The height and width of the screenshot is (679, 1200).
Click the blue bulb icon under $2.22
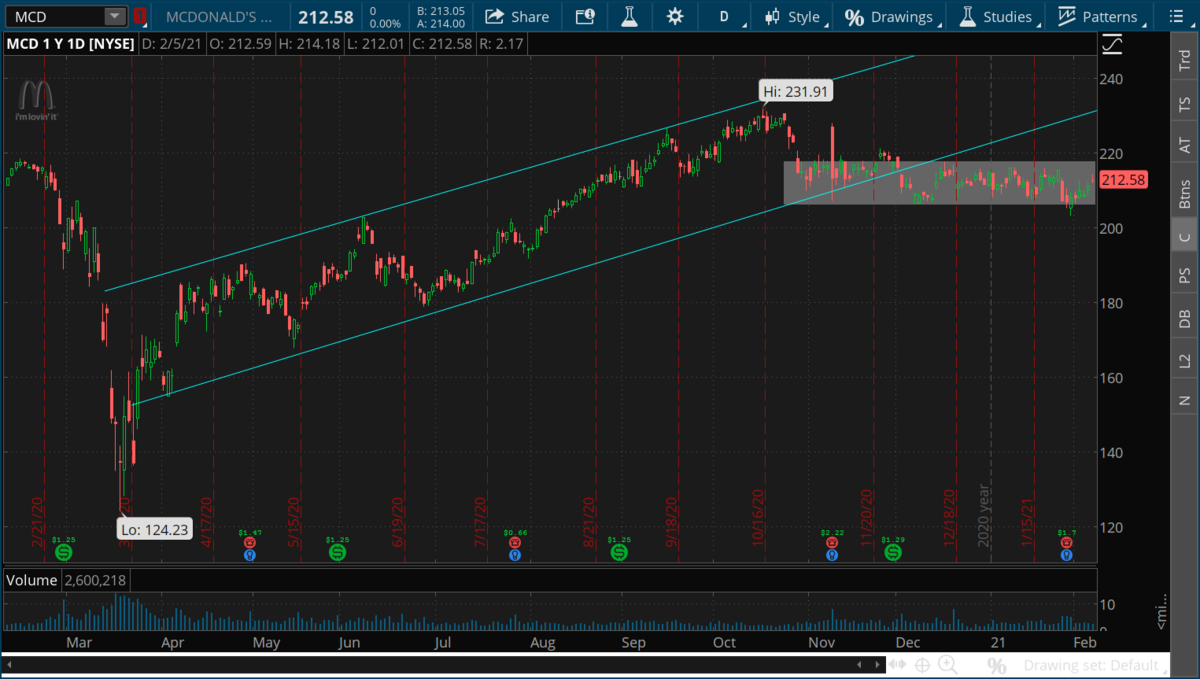832,554
